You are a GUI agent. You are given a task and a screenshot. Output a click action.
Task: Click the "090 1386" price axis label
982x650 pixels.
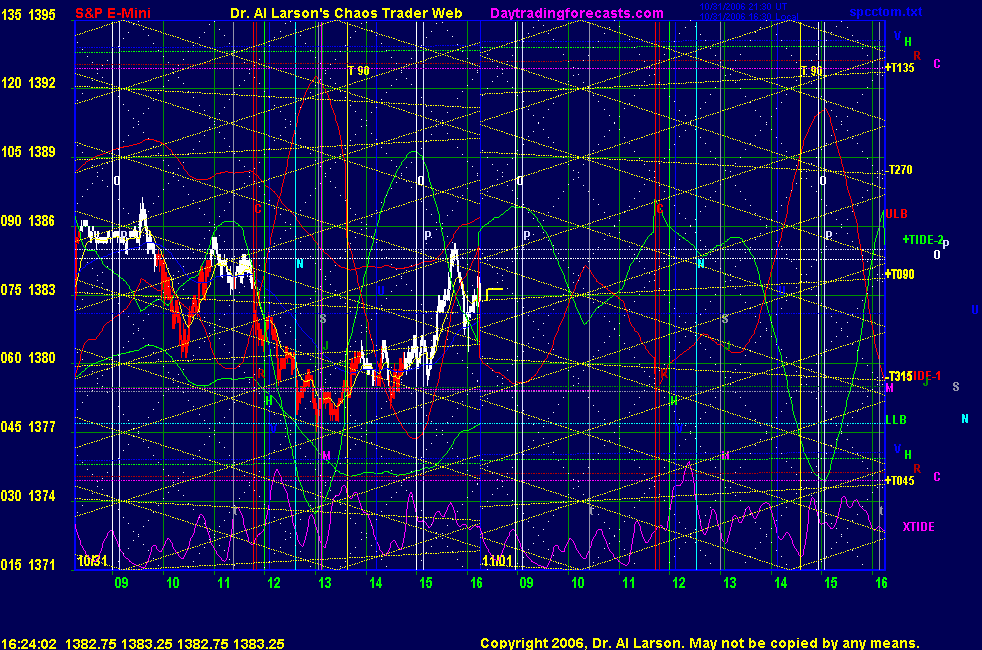(x=28, y=220)
